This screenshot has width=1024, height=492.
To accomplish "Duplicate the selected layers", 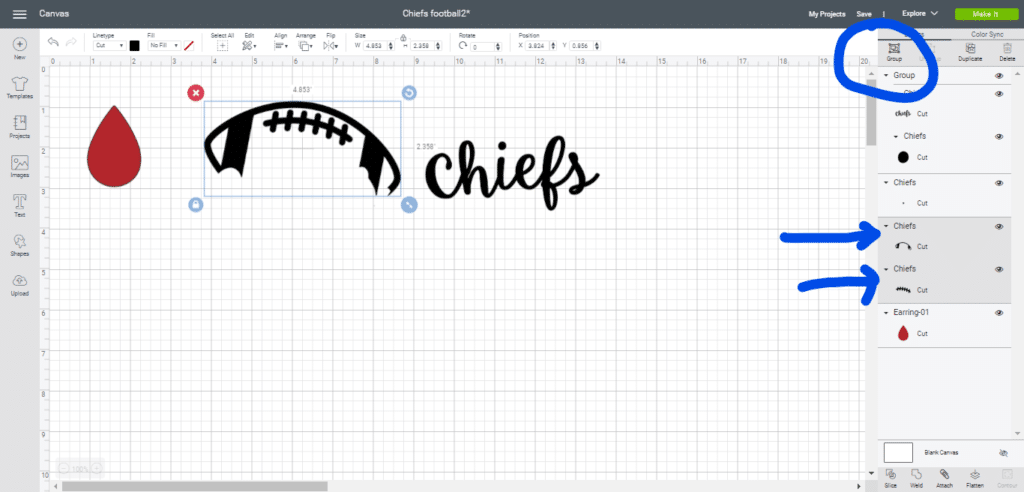I will click(970, 52).
